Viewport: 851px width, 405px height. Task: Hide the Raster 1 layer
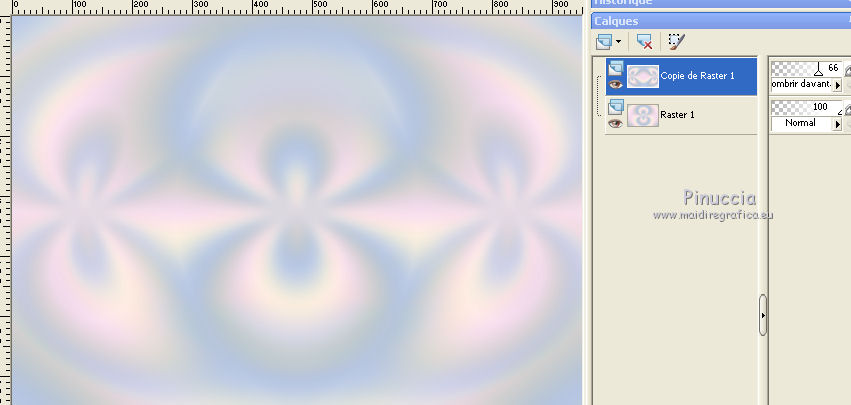(x=615, y=123)
